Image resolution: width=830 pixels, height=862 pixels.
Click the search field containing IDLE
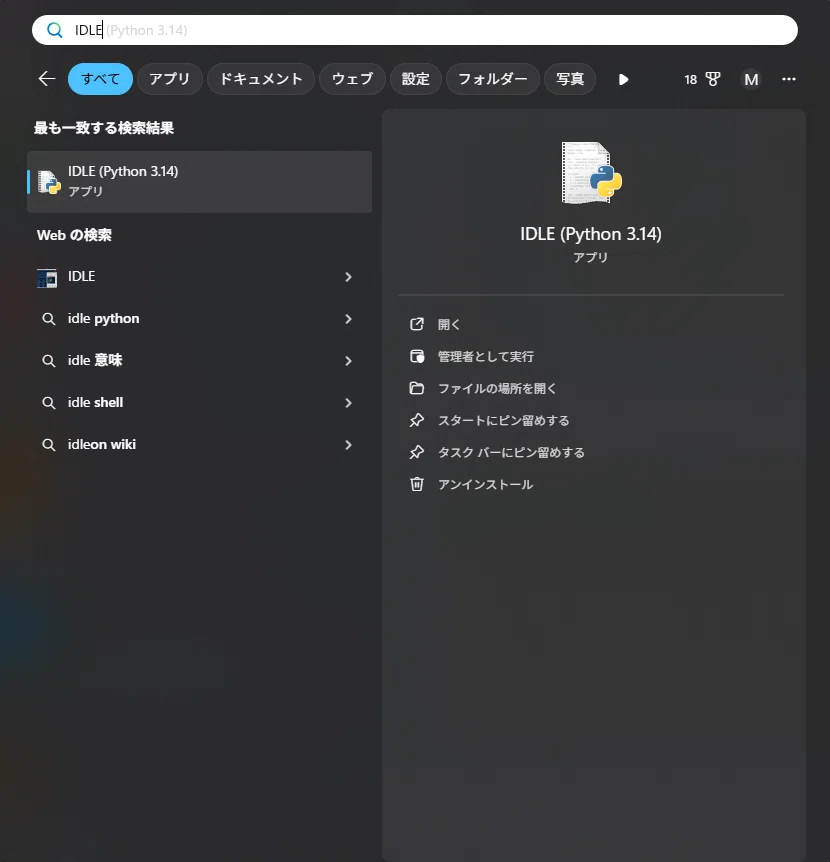point(414,30)
